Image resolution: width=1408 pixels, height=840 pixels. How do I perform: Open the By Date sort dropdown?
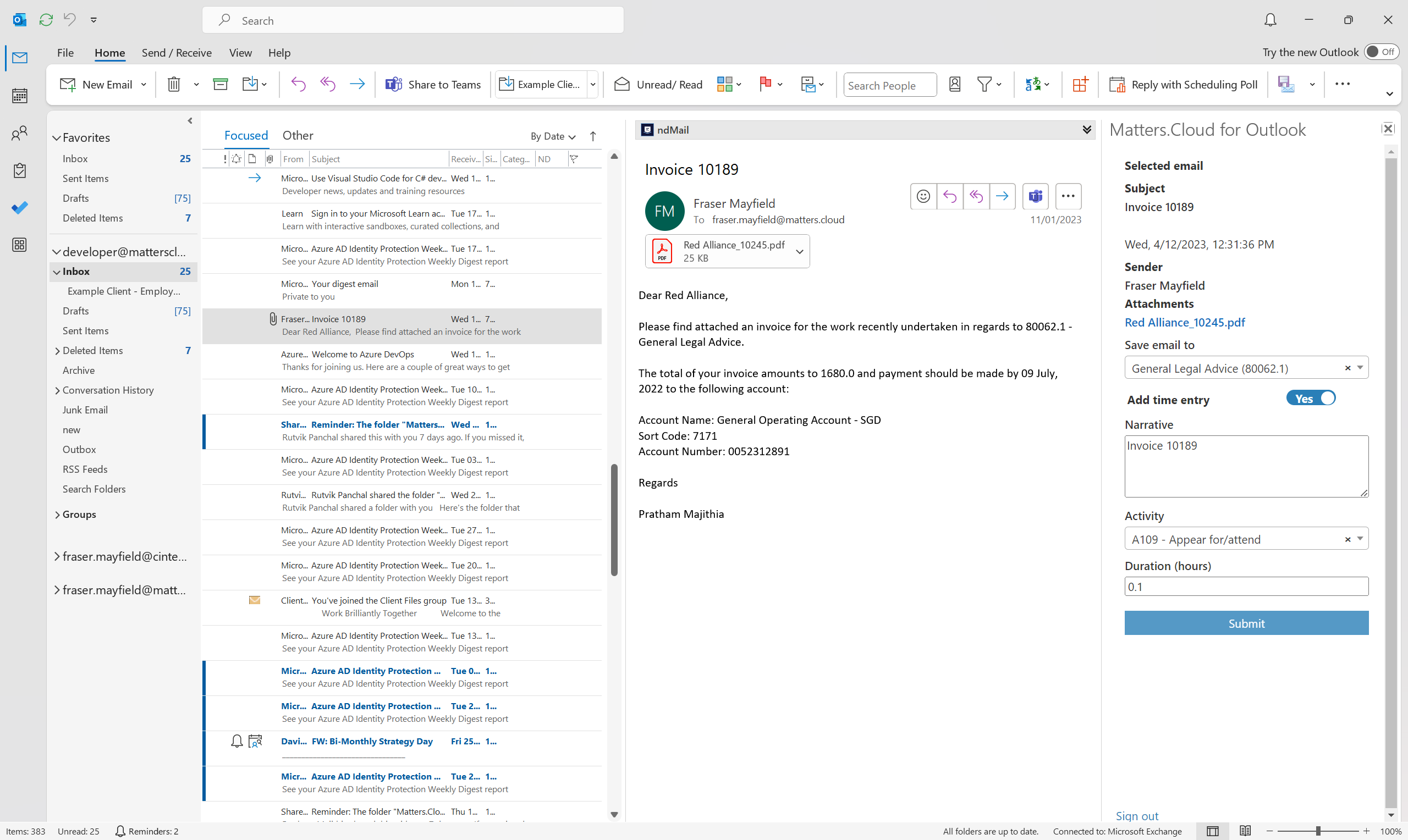553,136
